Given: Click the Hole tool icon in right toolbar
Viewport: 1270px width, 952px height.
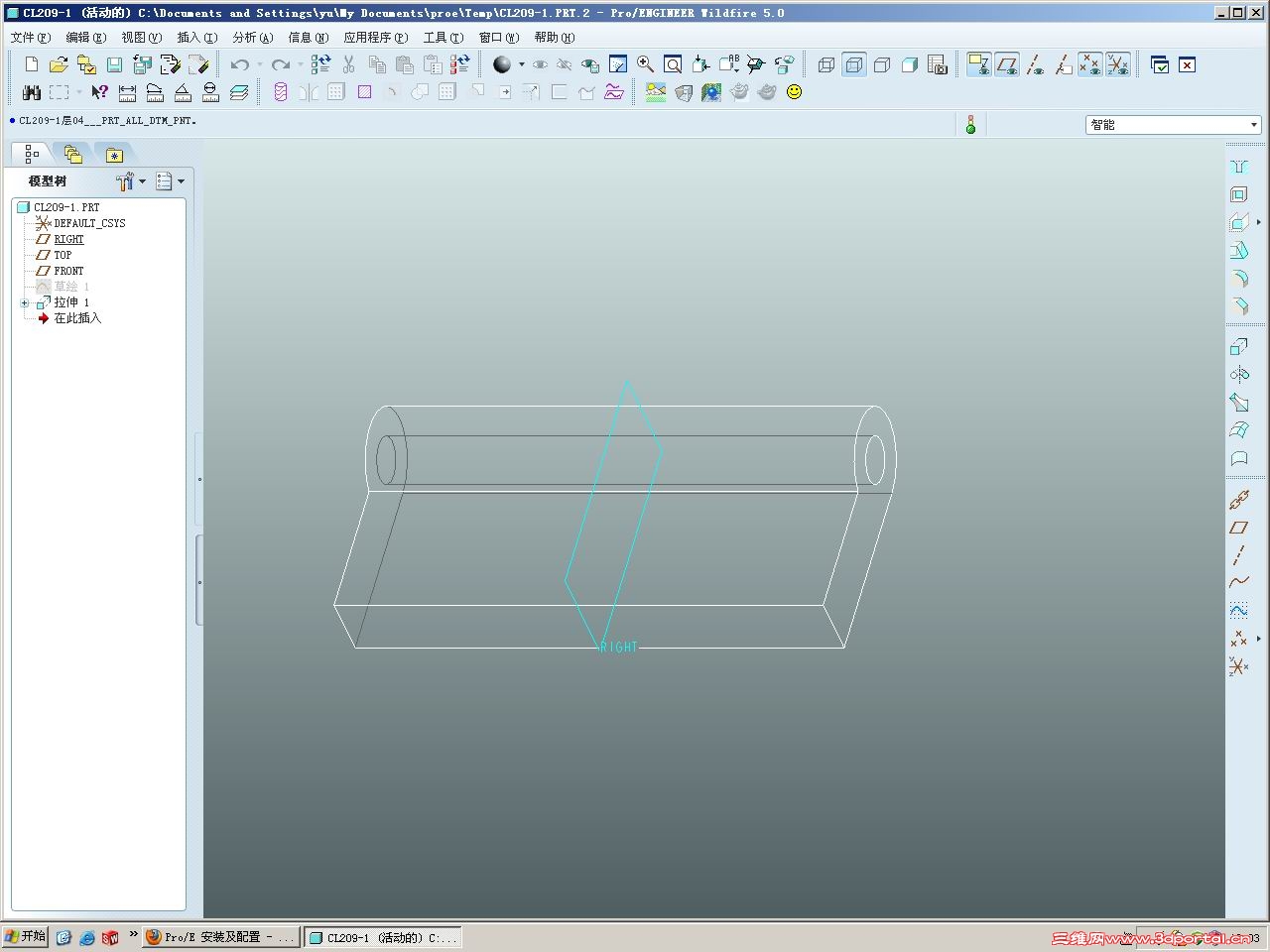Looking at the screenshot, I should pos(1239,167).
